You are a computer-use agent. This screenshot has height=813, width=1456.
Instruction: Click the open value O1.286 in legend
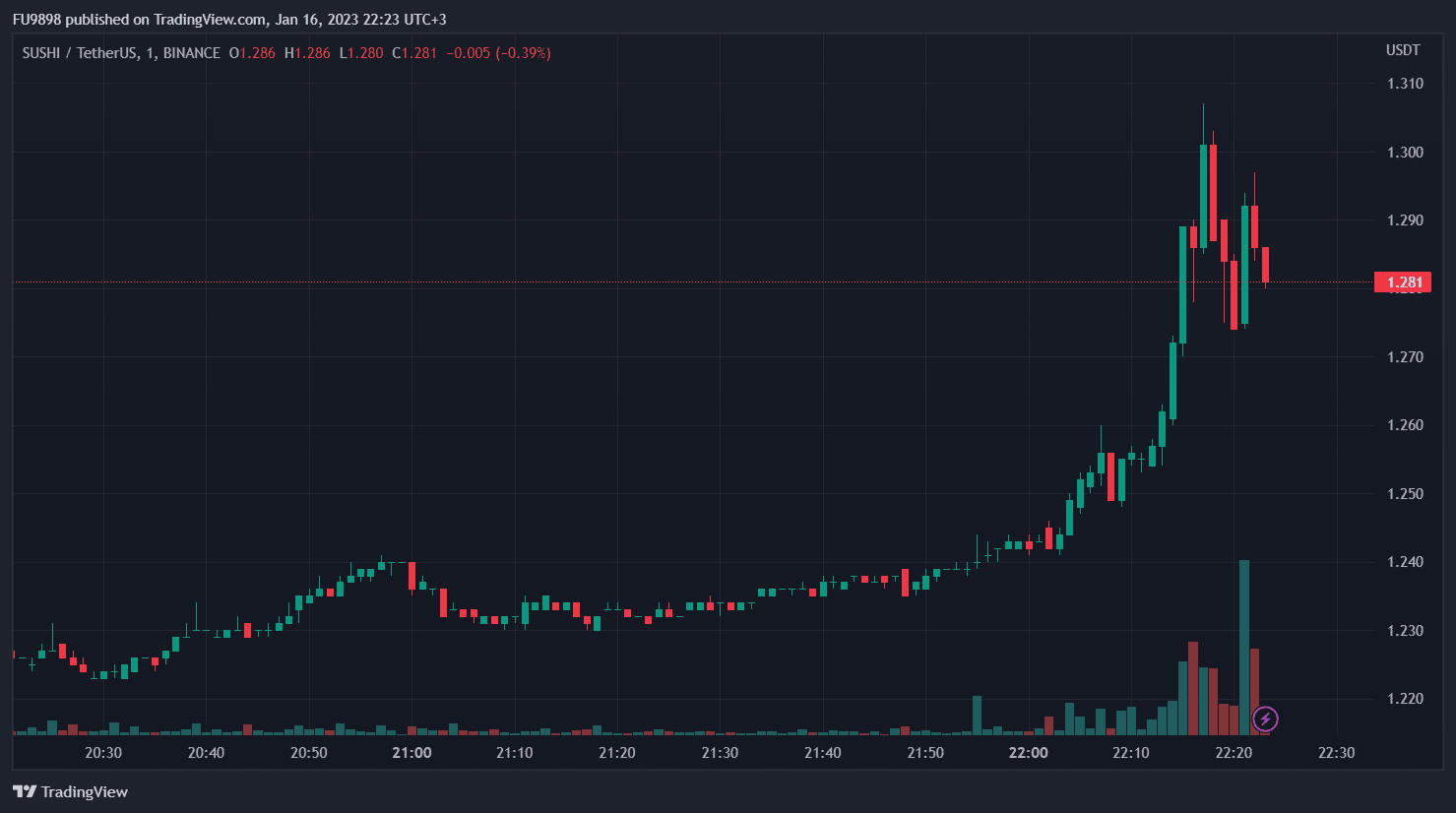[252, 53]
